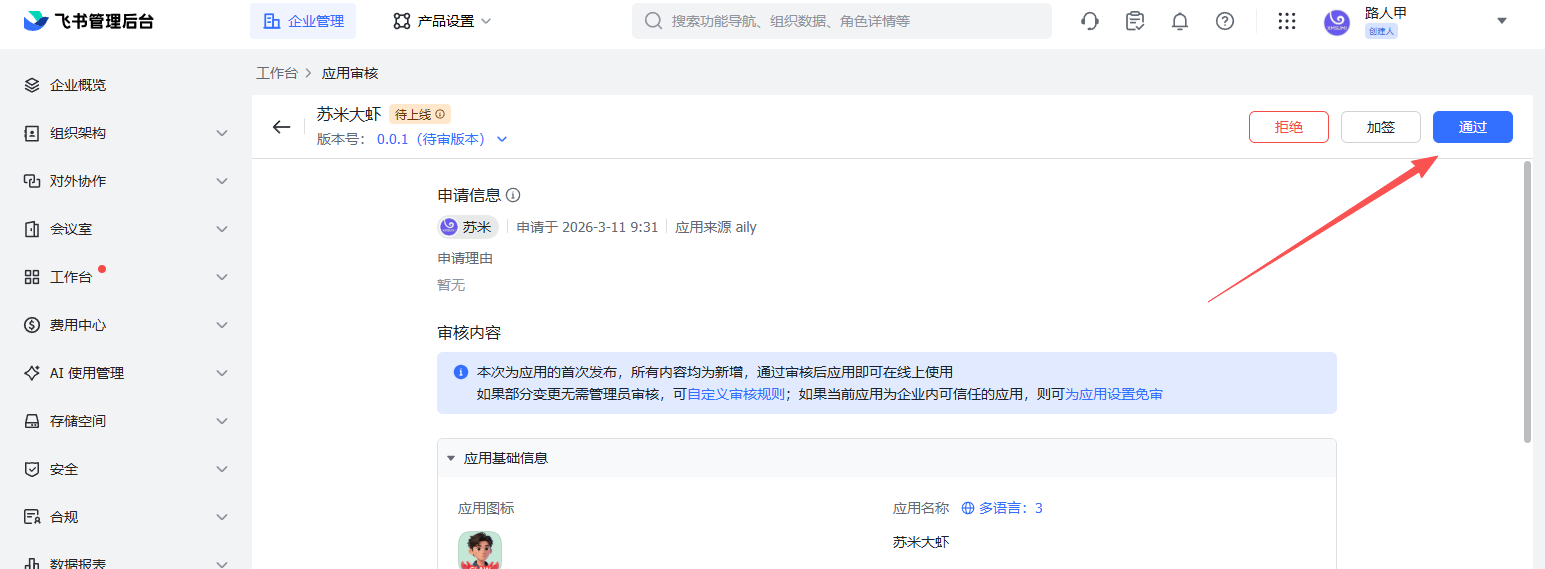
Task: Click the search input field
Action: coord(850,21)
